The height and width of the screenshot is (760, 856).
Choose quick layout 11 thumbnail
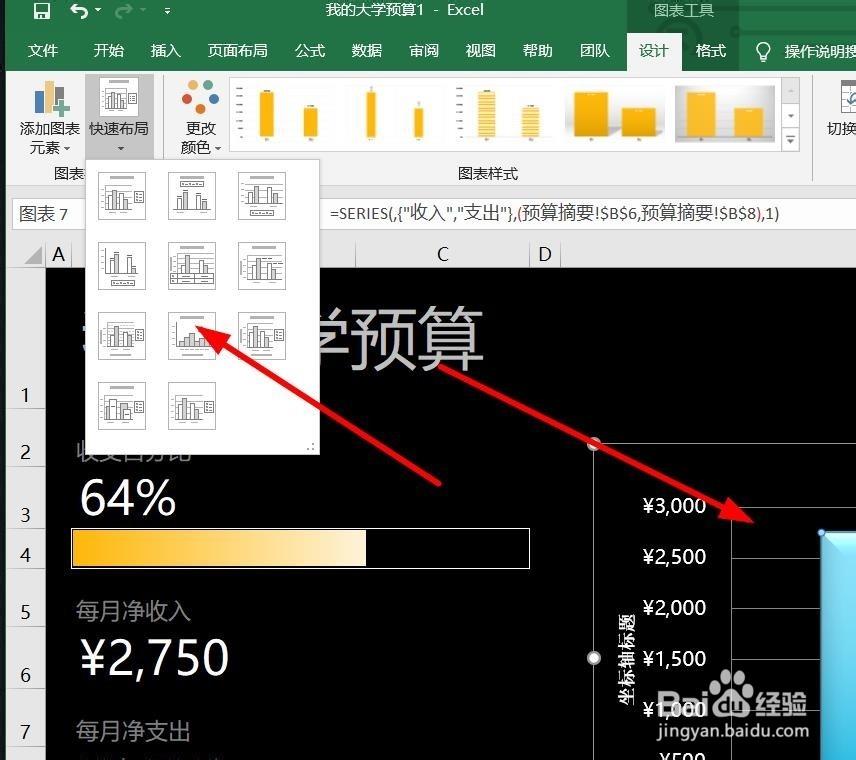point(192,406)
